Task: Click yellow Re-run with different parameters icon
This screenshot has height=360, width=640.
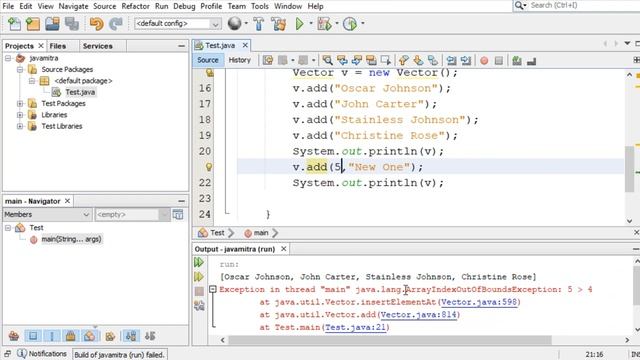Action: [x=199, y=277]
